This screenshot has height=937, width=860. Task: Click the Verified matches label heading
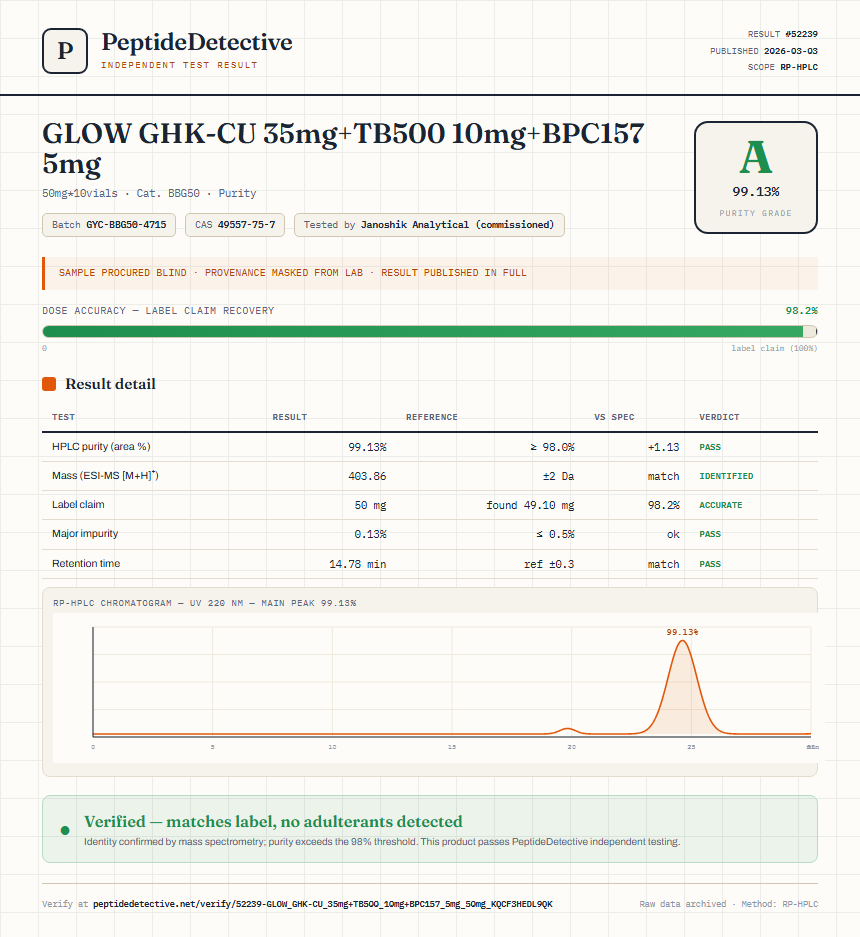pyautogui.click(x=273, y=822)
